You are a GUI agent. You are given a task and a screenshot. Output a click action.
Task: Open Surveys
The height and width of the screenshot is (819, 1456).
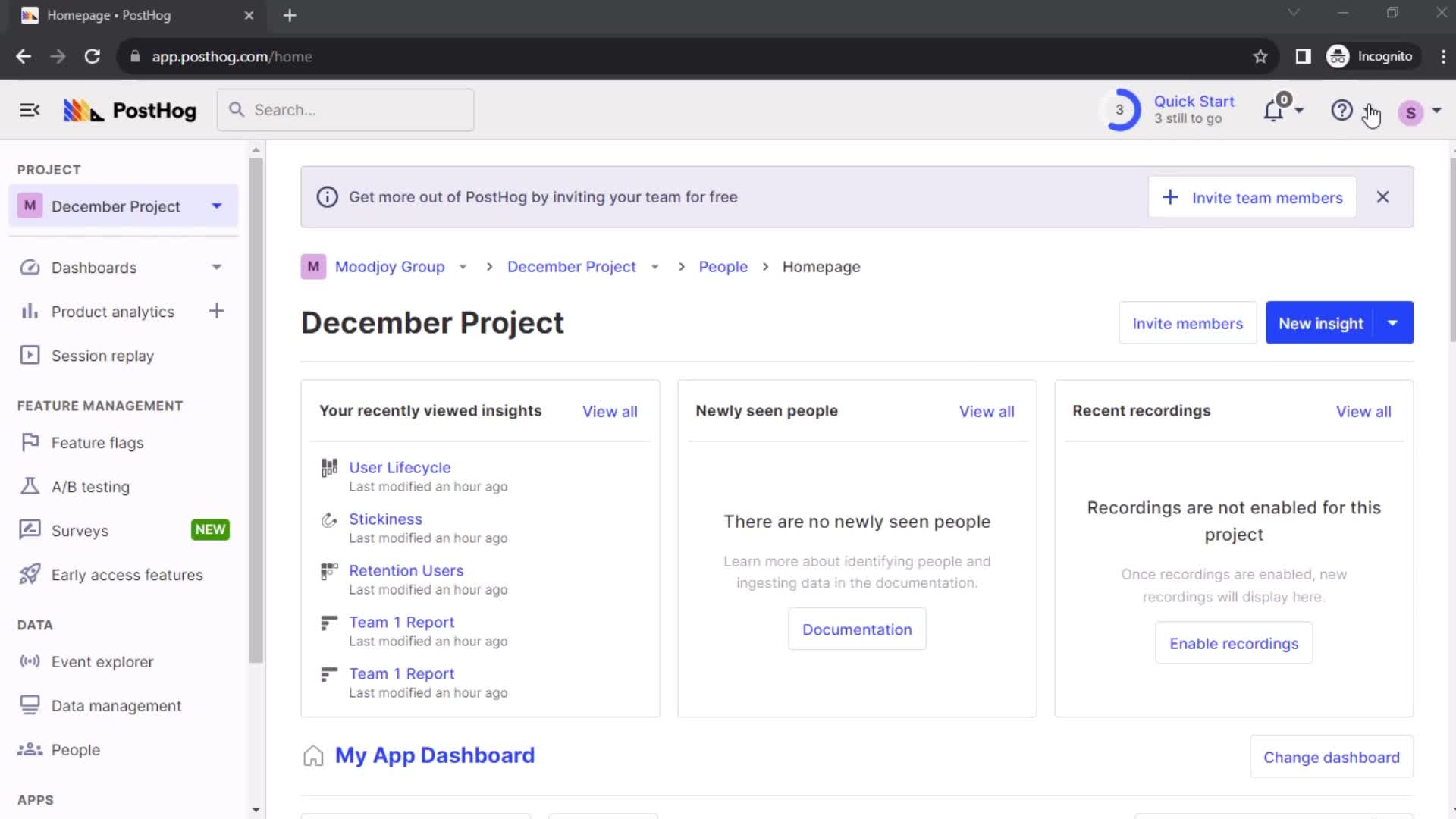pyautogui.click(x=80, y=531)
